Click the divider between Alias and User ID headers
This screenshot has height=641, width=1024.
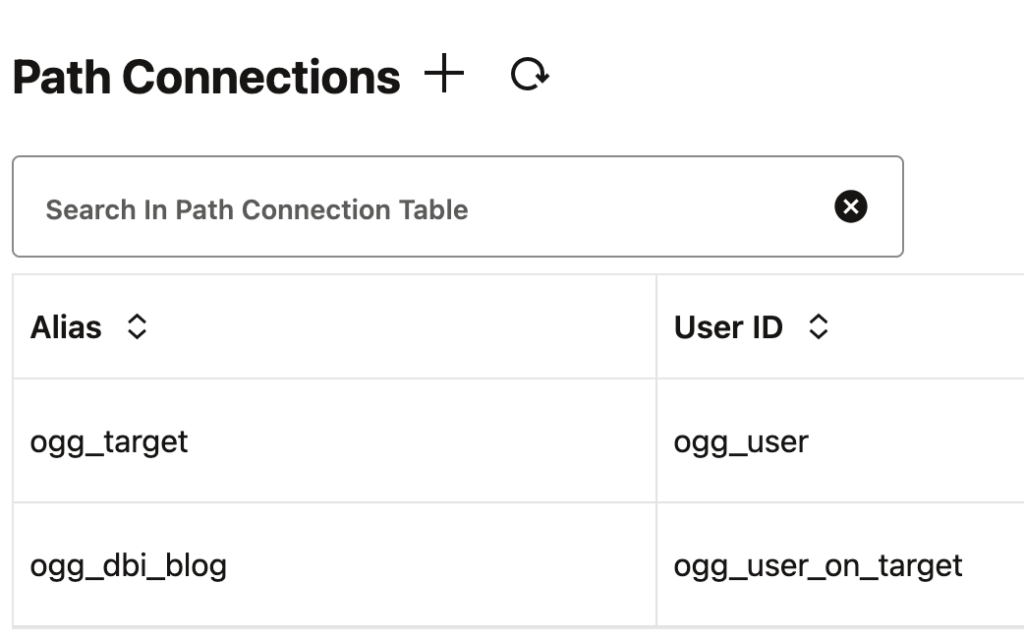[656, 326]
